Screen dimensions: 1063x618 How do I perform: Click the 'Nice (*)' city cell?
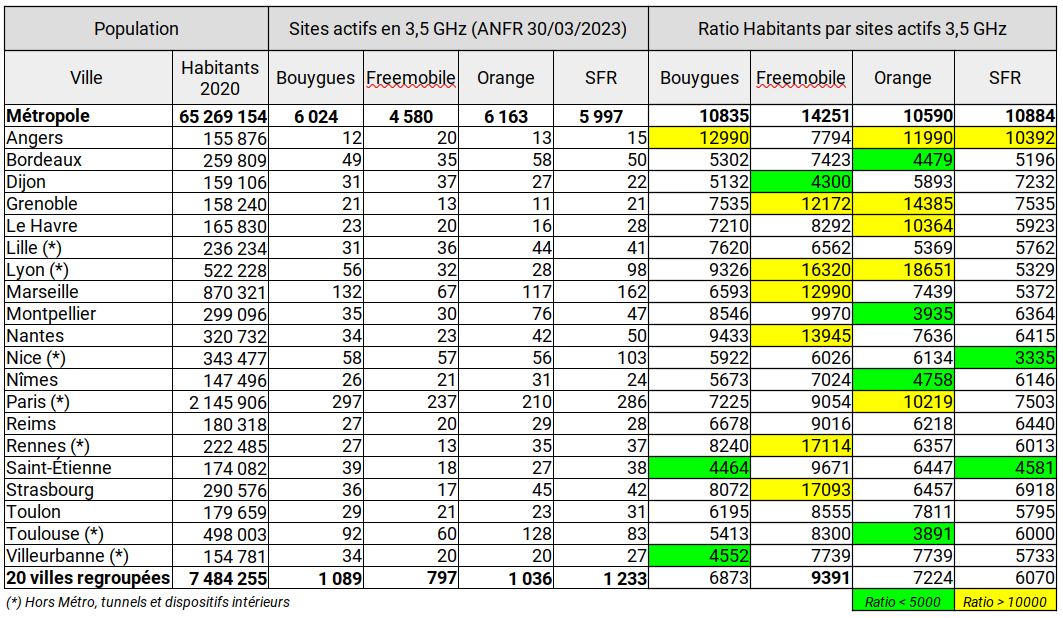pyautogui.click(x=89, y=358)
